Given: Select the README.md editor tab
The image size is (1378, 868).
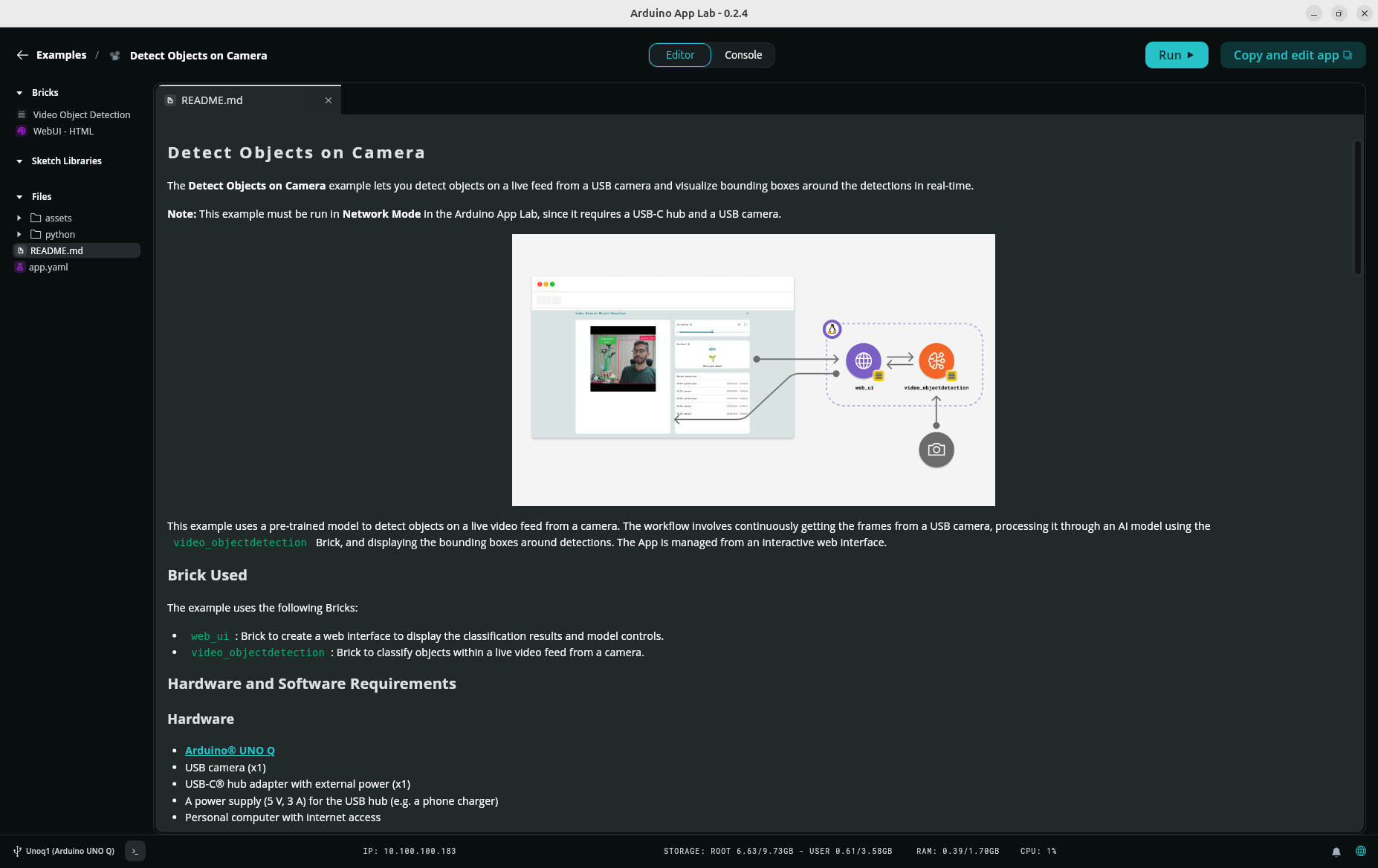Looking at the screenshot, I should 249,100.
